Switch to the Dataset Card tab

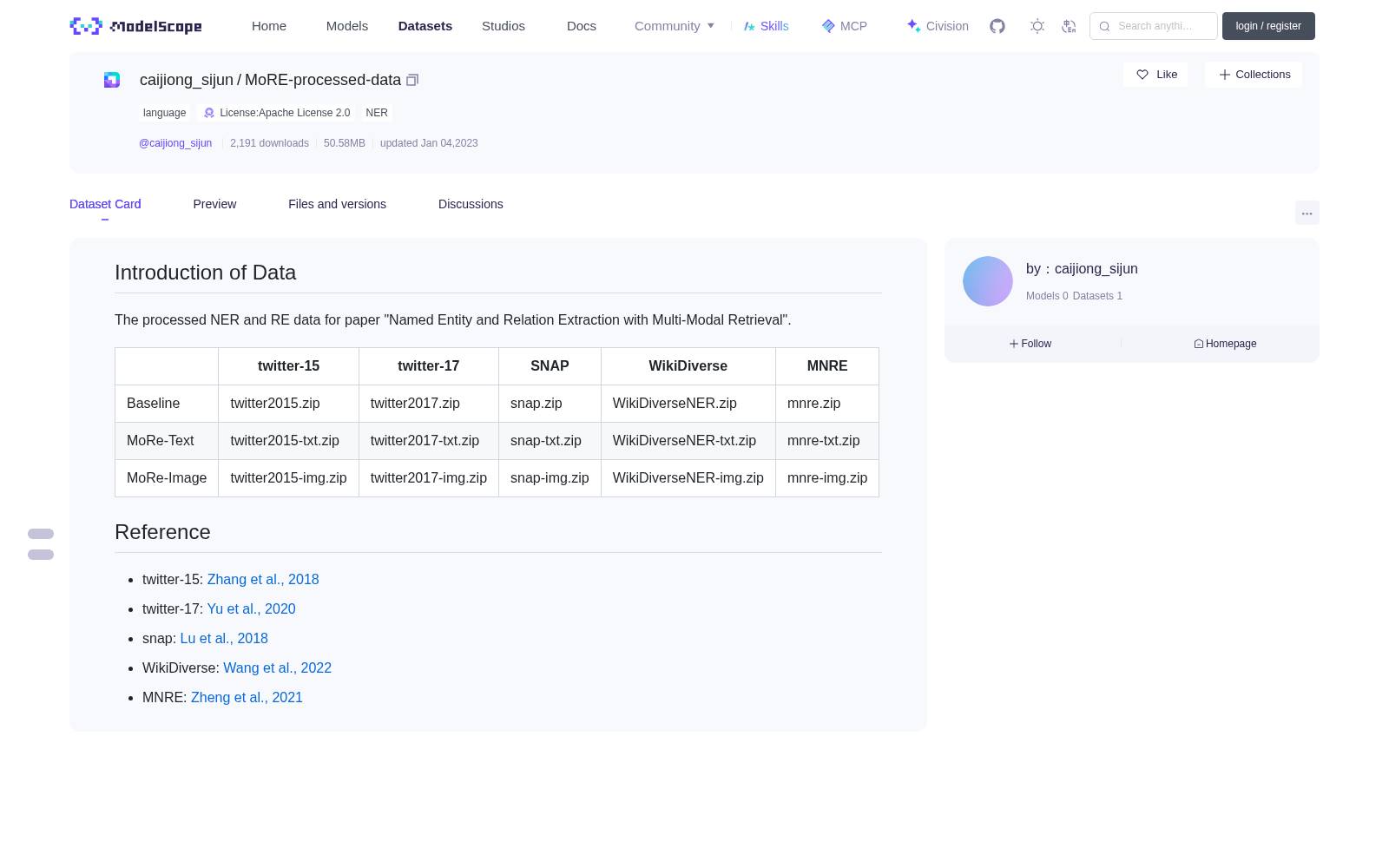105,204
